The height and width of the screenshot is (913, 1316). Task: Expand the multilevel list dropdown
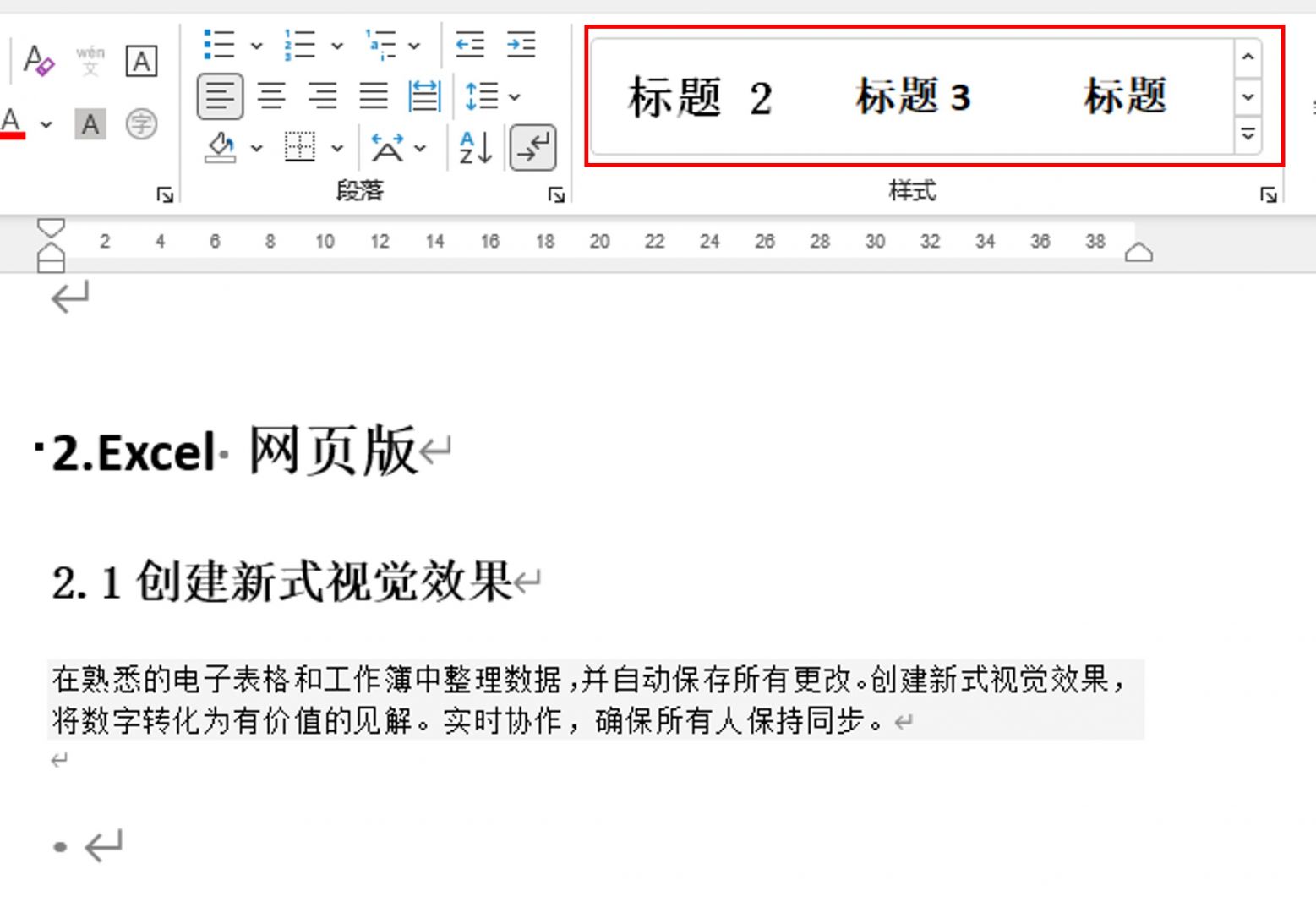pos(414,46)
